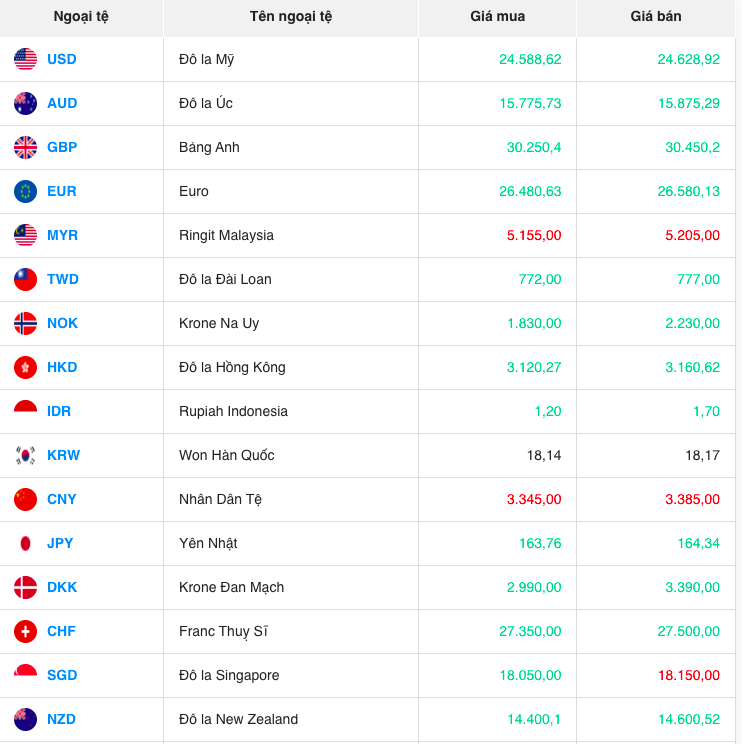Click the South Korea flag icon
This screenshot has width=742, height=744.
point(26,455)
